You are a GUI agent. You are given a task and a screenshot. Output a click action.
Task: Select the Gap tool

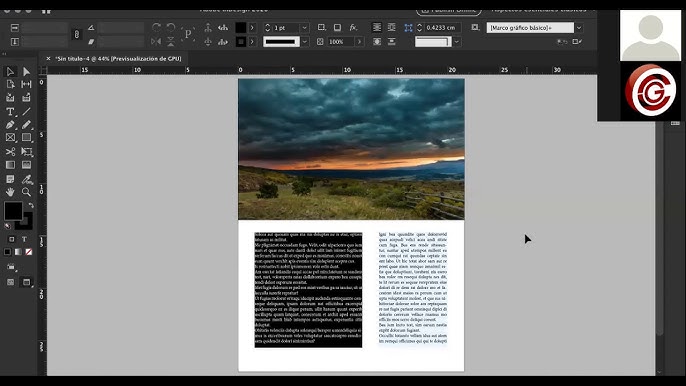26,84
